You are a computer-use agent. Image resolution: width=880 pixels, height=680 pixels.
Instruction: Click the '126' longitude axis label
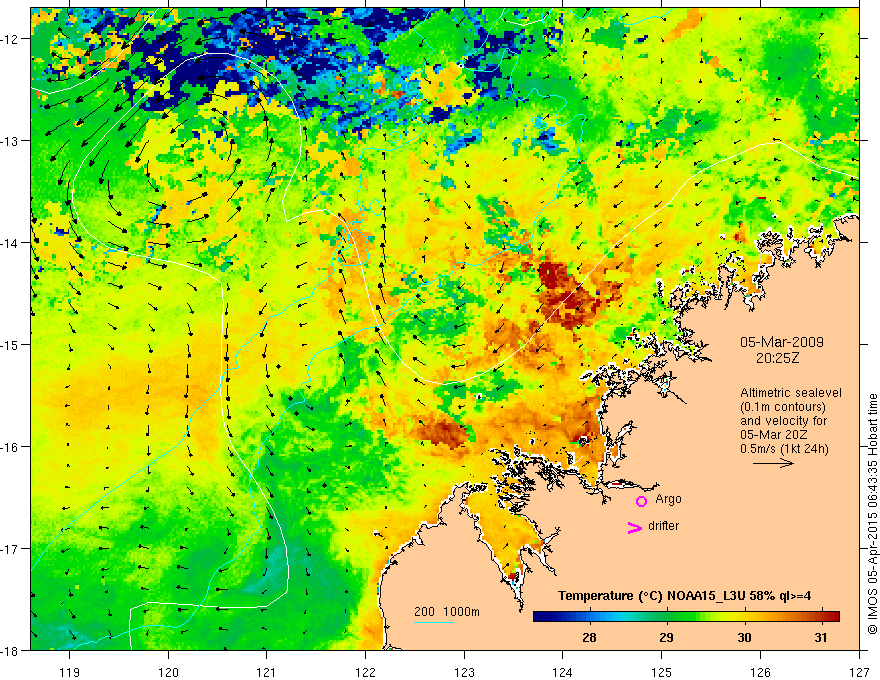[x=760, y=672]
